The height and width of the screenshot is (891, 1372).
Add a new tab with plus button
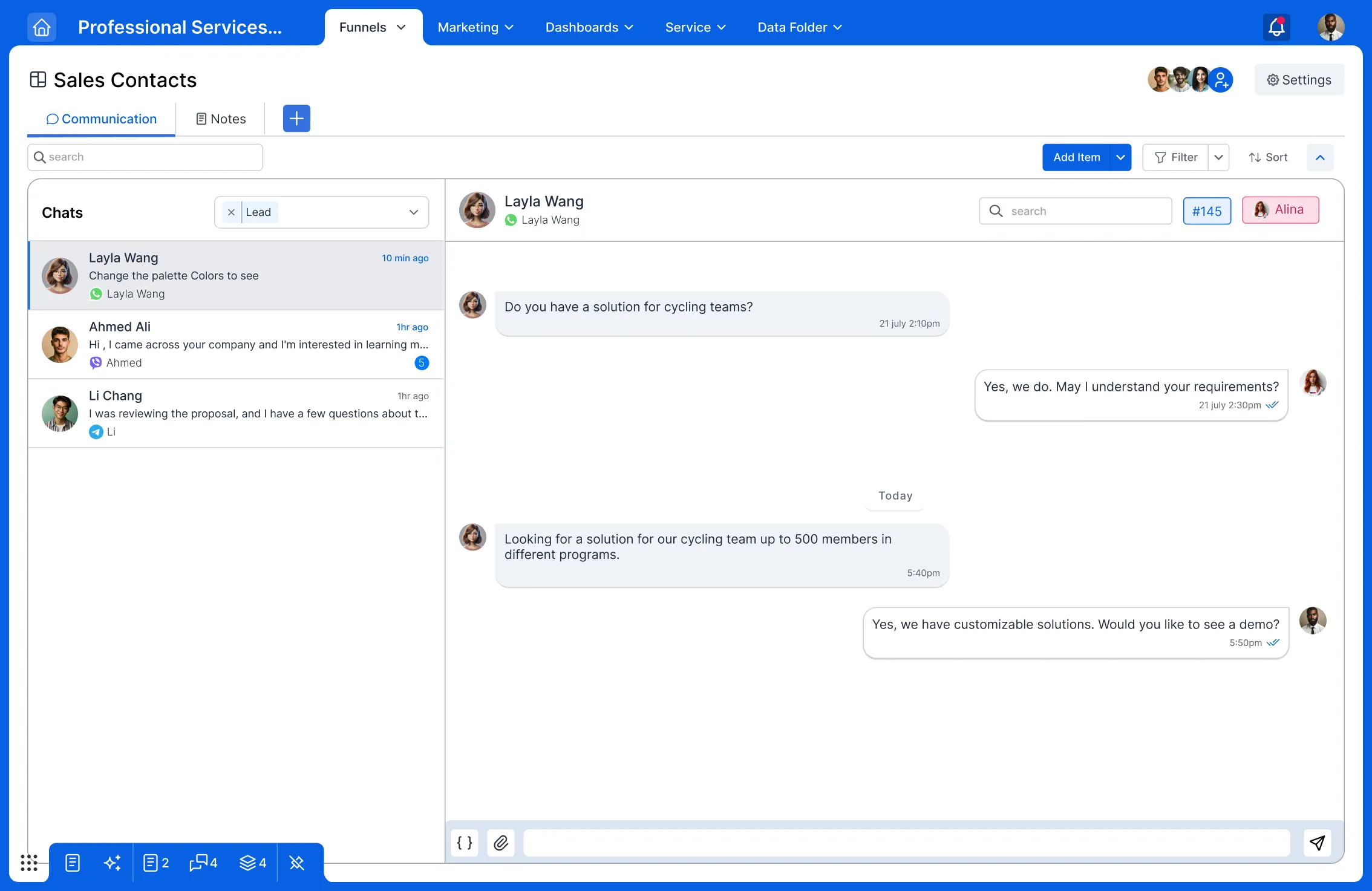pos(296,119)
